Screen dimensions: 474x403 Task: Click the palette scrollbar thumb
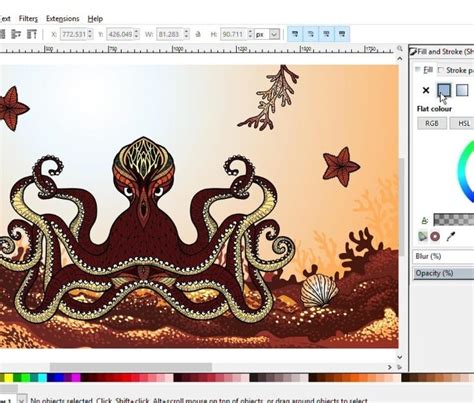[x=8, y=388]
